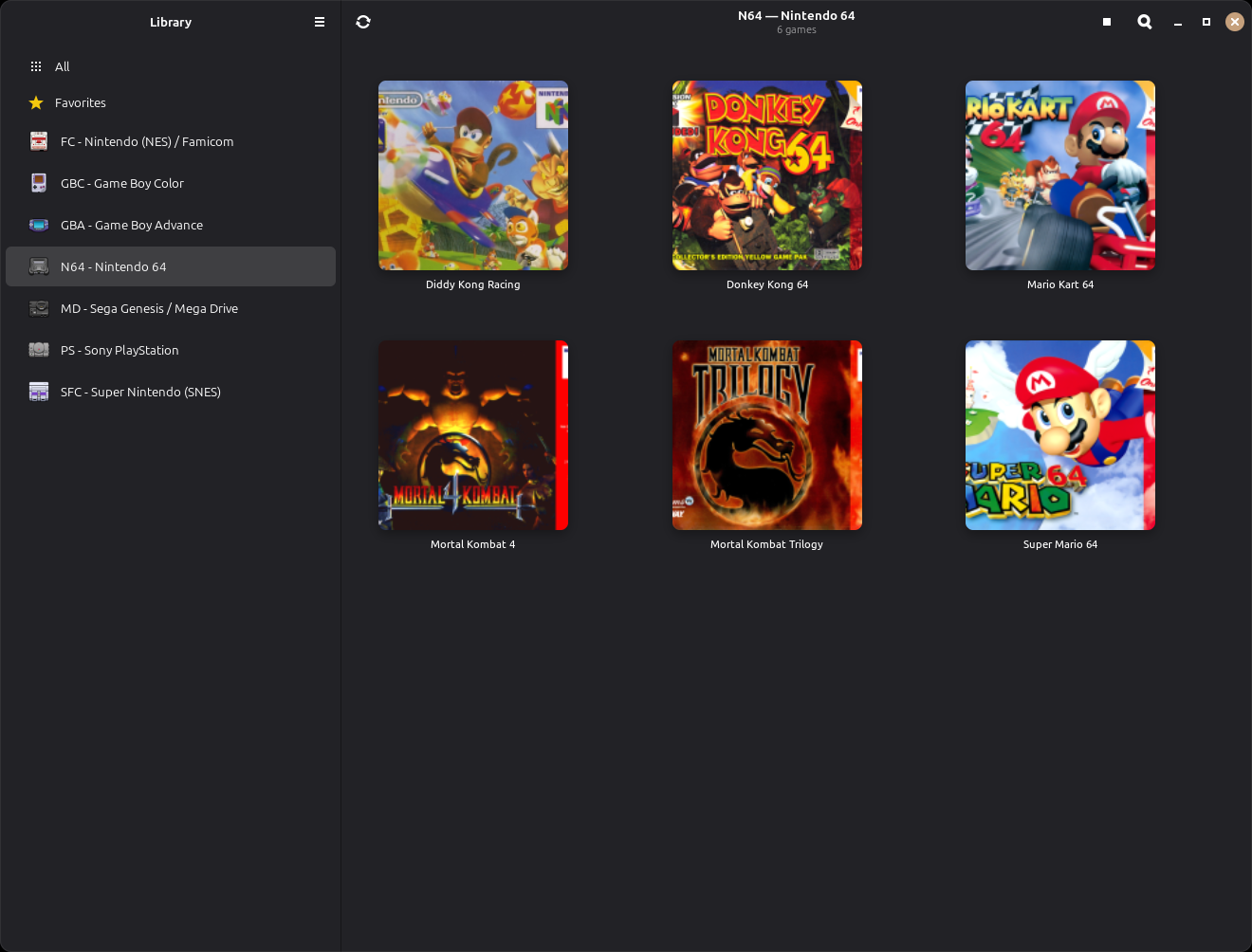Open Mortal Kombat Trilogy cover art
The image size is (1252, 952).
(767, 435)
